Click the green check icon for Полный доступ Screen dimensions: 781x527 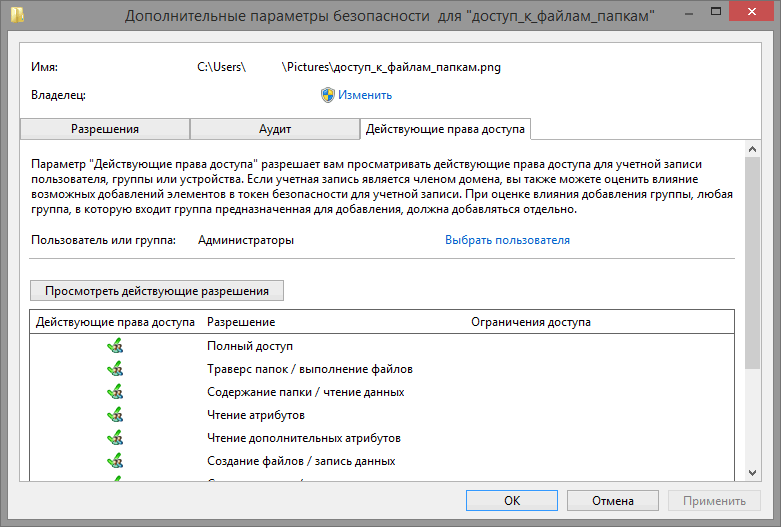pos(115,346)
